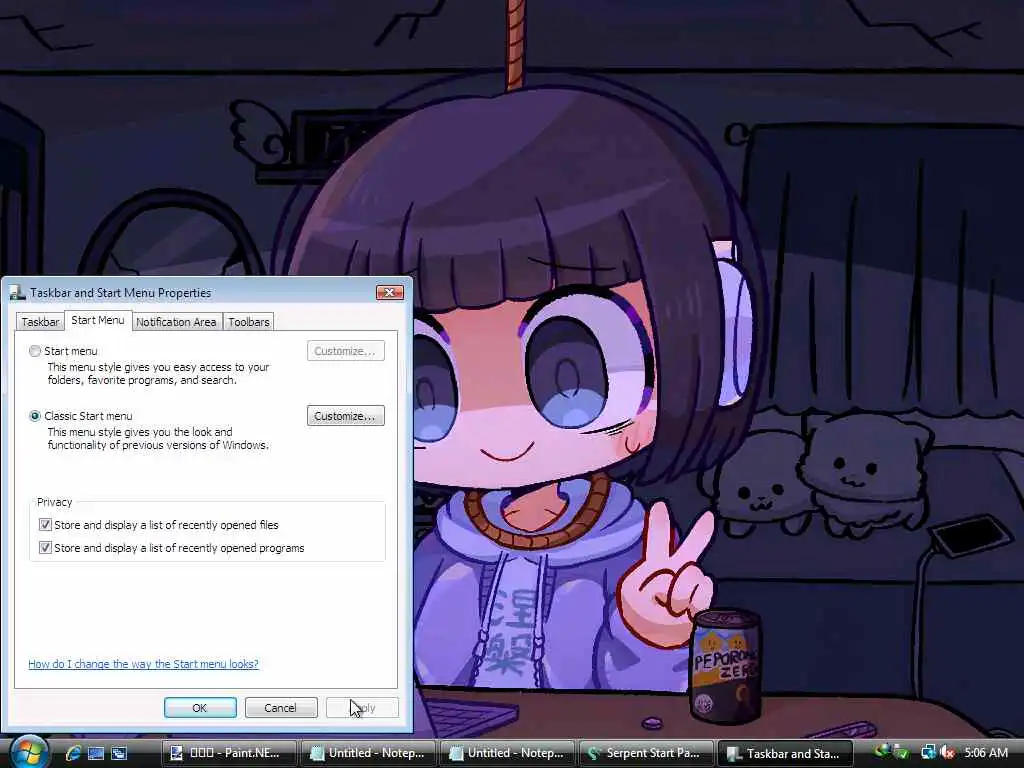Open the Toolbars tab
Image resolution: width=1024 pixels, height=768 pixels.
[x=249, y=322]
